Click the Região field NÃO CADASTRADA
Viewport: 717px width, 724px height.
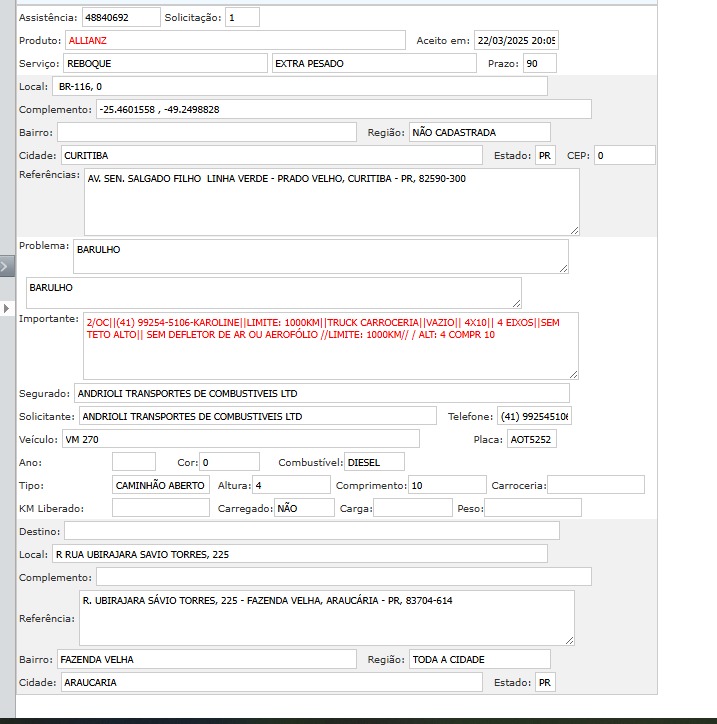point(479,132)
